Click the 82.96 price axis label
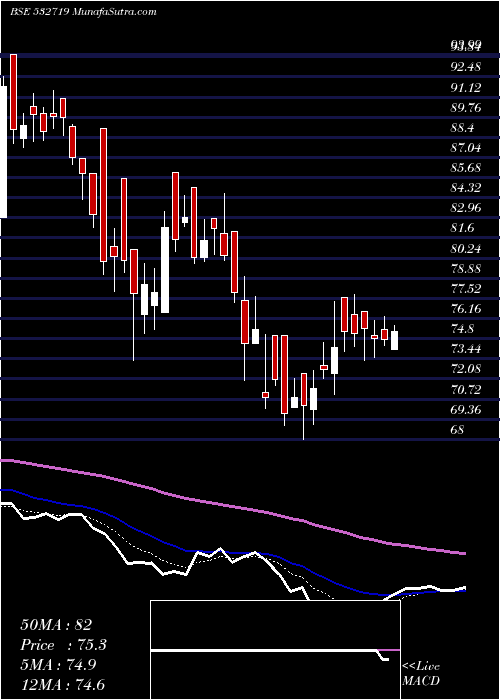 pos(467,208)
